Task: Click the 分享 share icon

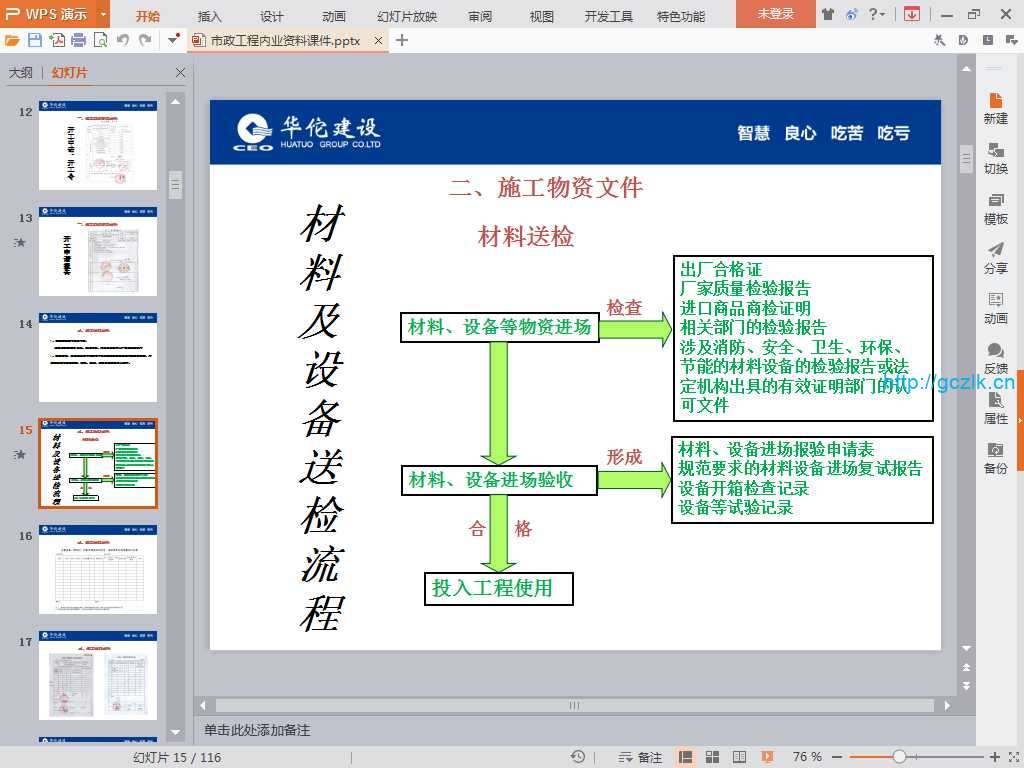Action: pyautogui.click(x=995, y=258)
